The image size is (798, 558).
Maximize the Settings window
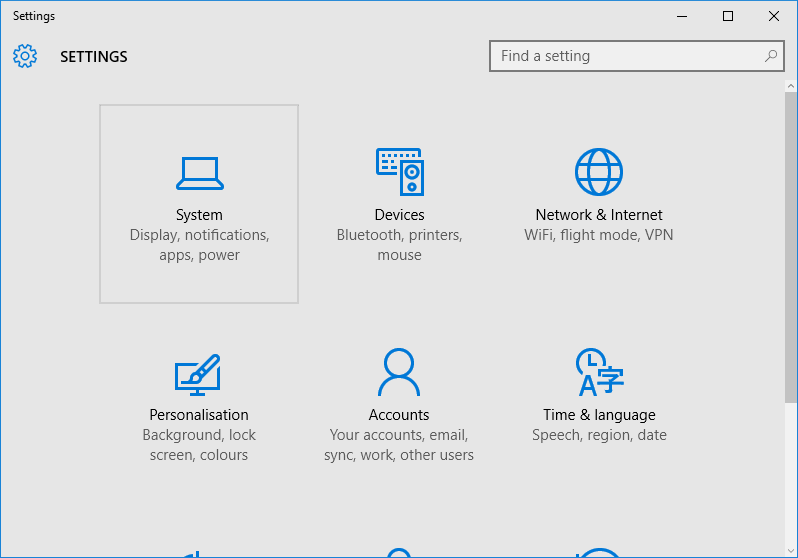click(728, 16)
